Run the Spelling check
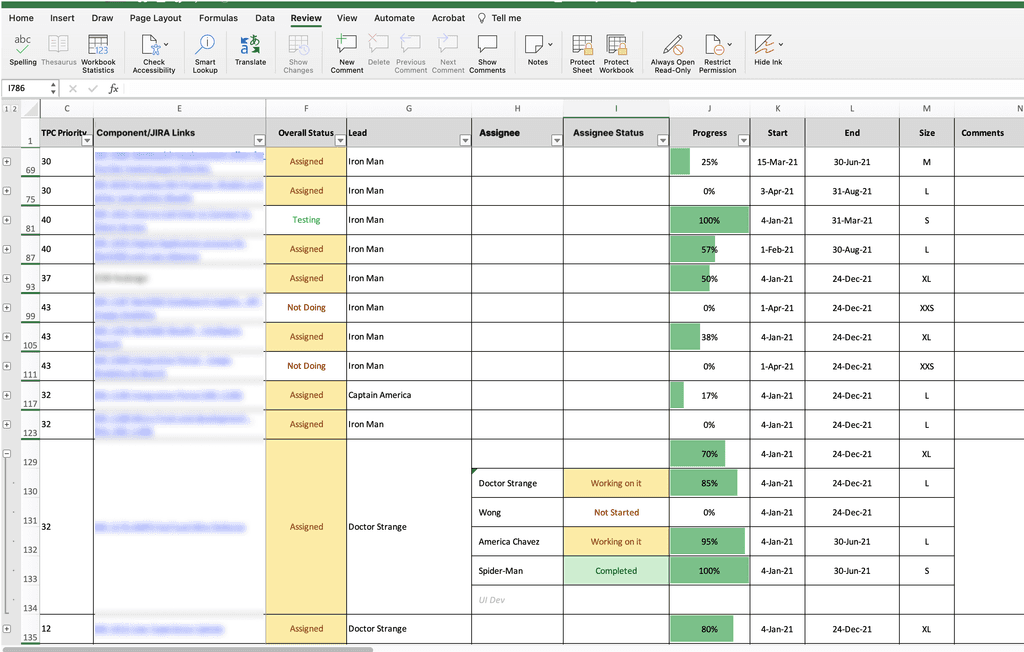The image size is (1024, 652). pyautogui.click(x=23, y=51)
